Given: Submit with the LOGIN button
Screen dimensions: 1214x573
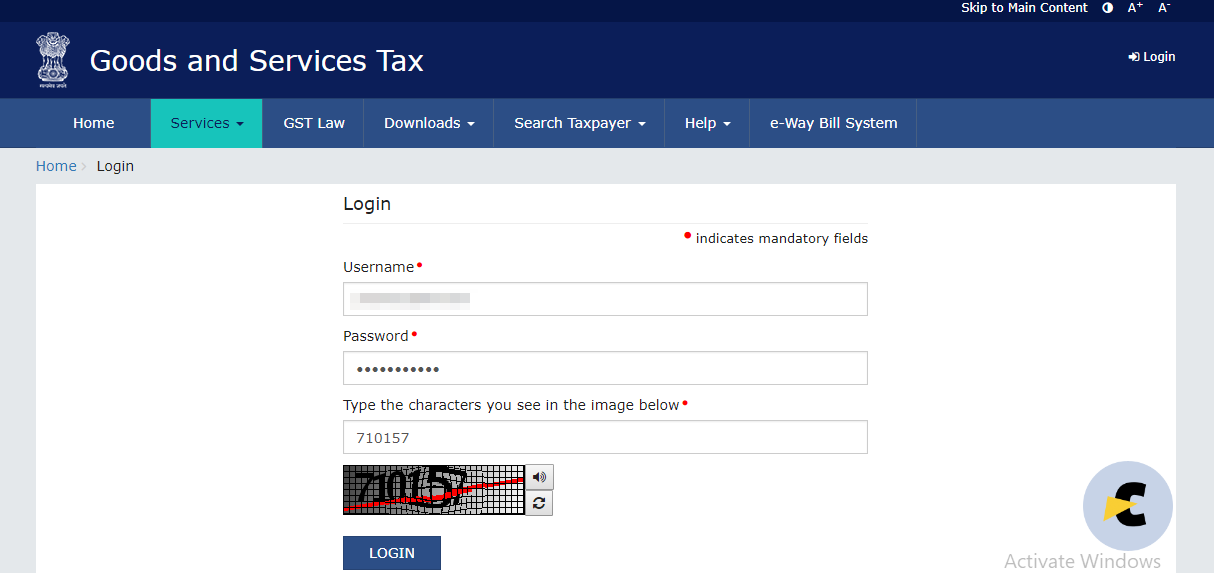Looking at the screenshot, I should click(392, 553).
